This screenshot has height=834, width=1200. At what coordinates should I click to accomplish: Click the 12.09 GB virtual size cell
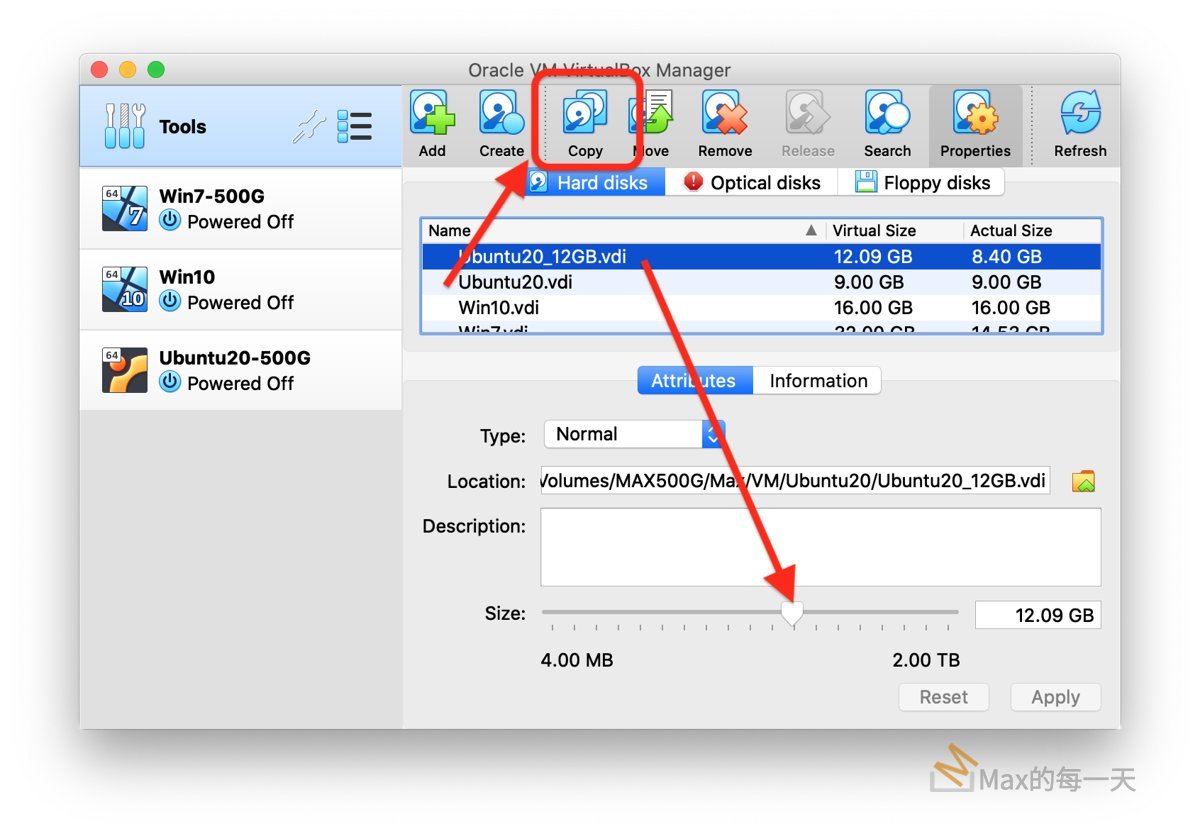coord(873,257)
